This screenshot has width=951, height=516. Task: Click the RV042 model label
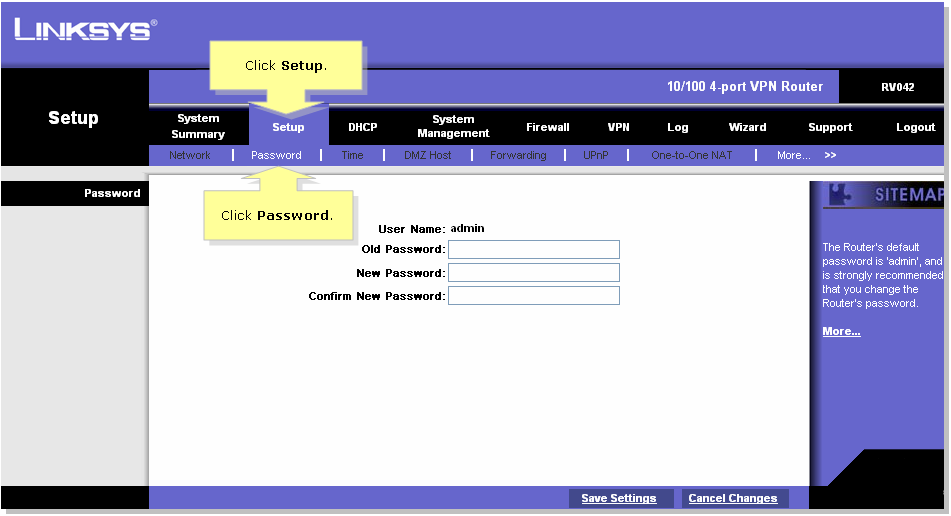point(898,87)
